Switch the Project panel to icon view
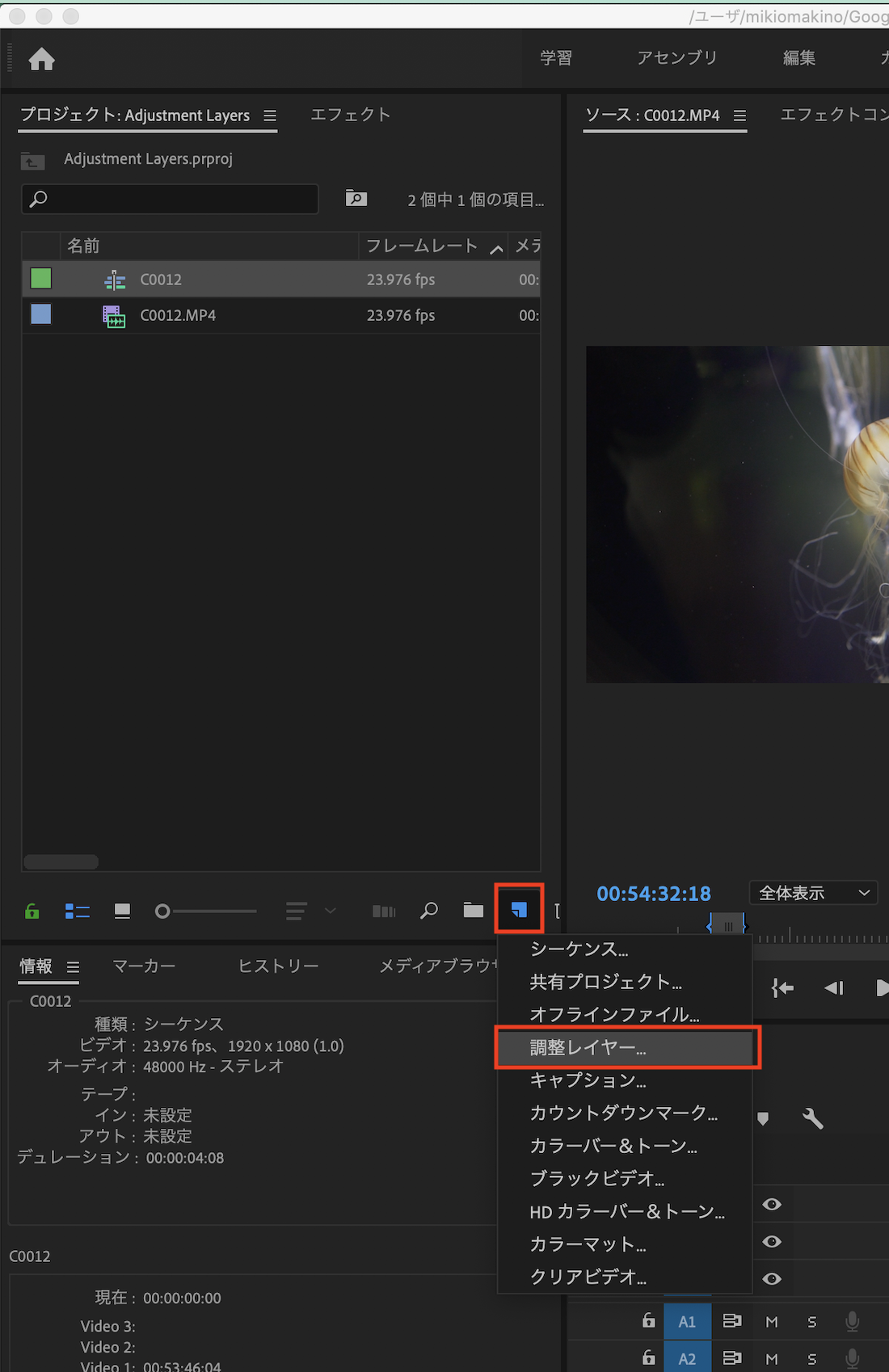 [x=122, y=911]
